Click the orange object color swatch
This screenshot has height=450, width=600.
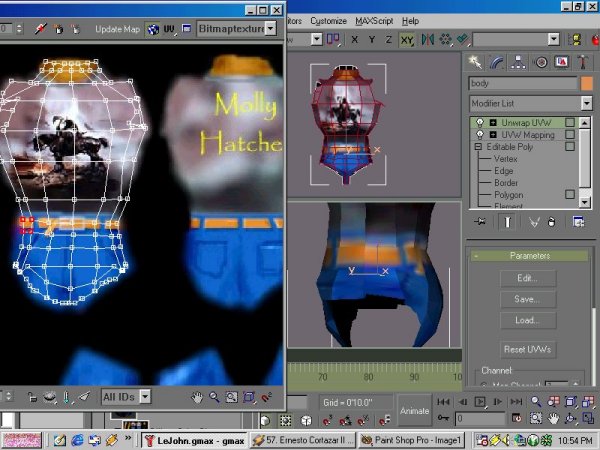tap(586, 83)
